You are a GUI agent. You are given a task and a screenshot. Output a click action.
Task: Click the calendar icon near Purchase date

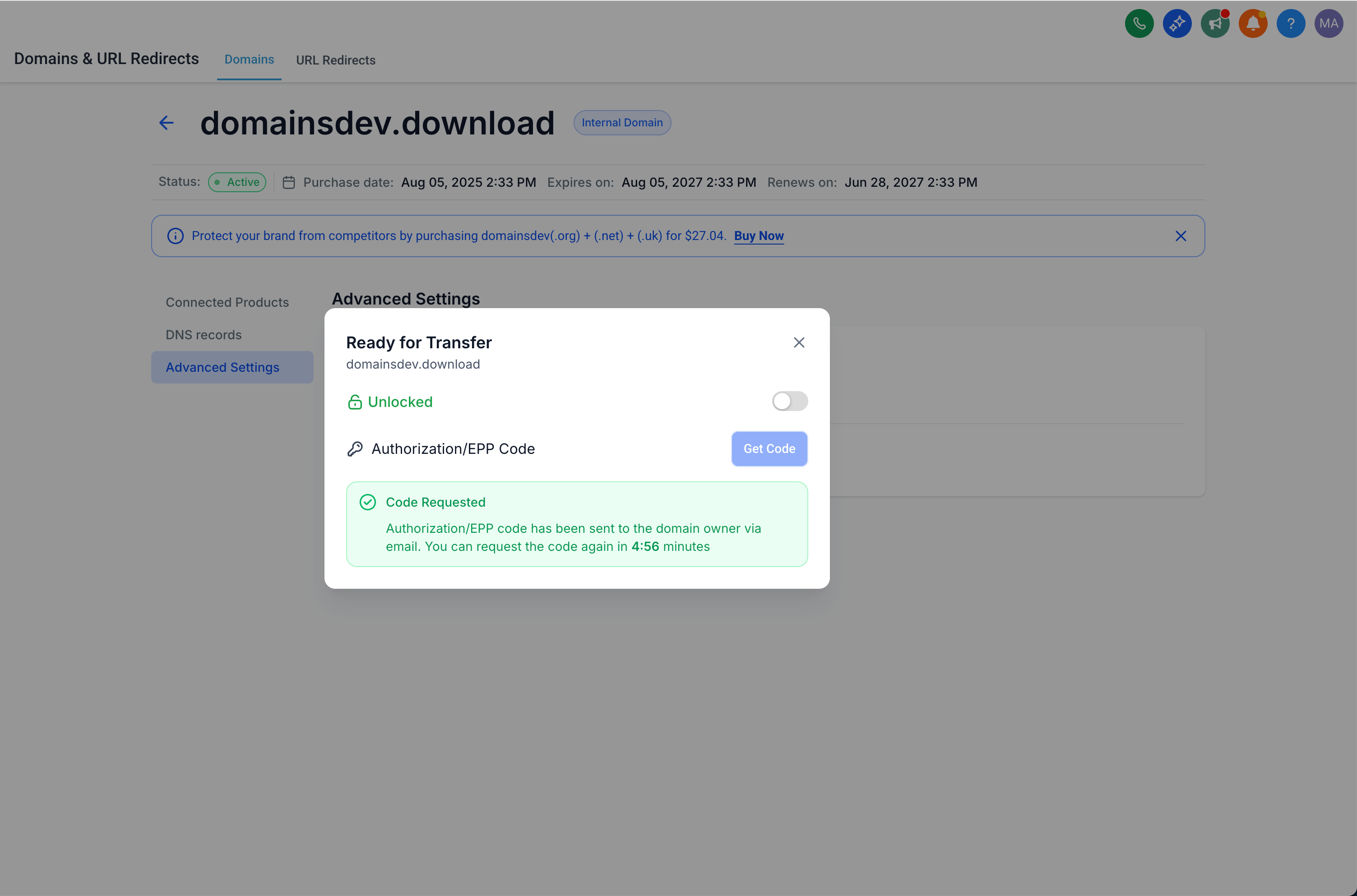tap(289, 182)
